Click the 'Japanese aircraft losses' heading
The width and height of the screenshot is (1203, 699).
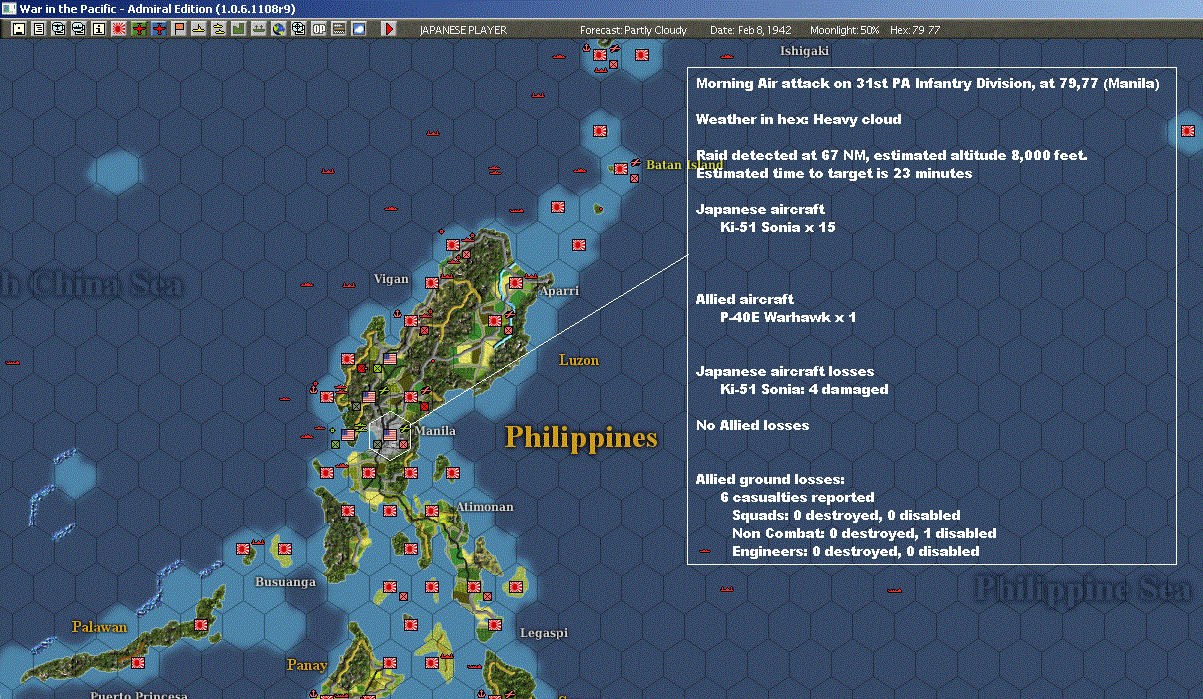tap(785, 371)
